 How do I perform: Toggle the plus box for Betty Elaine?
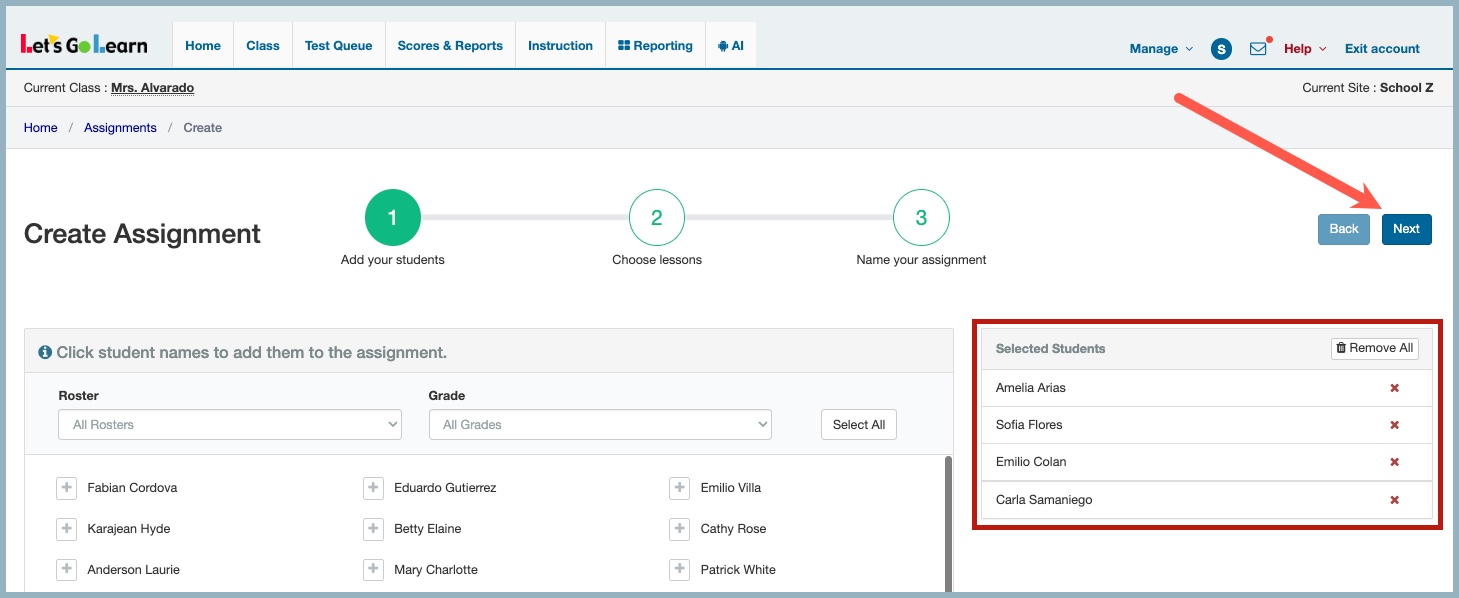click(x=373, y=529)
